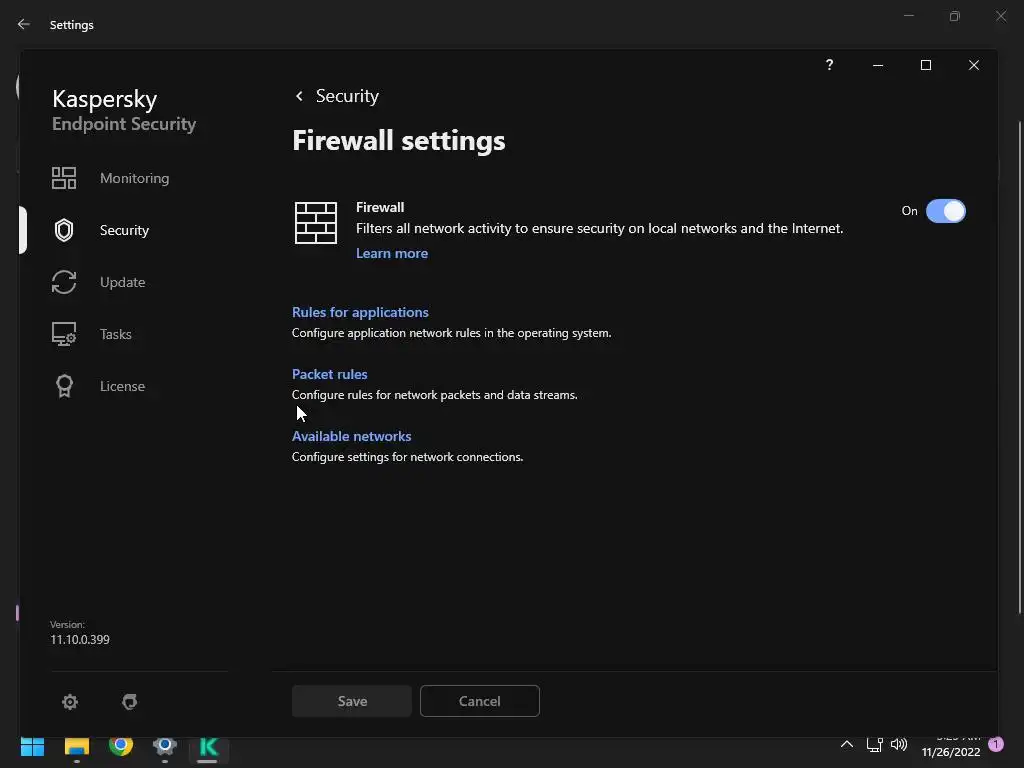The height and width of the screenshot is (768, 1024).
Task: Open the Tasks monitor-gear icon
Action: [x=64, y=334]
